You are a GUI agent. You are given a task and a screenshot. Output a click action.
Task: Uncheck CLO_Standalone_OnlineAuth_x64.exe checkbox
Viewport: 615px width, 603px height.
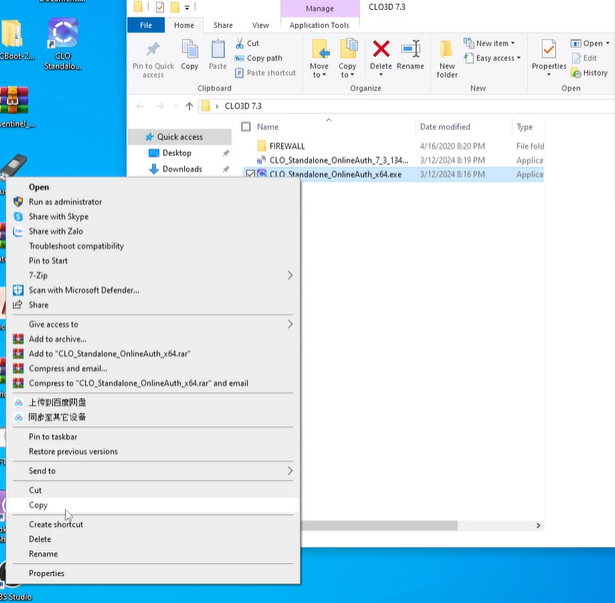[250, 174]
